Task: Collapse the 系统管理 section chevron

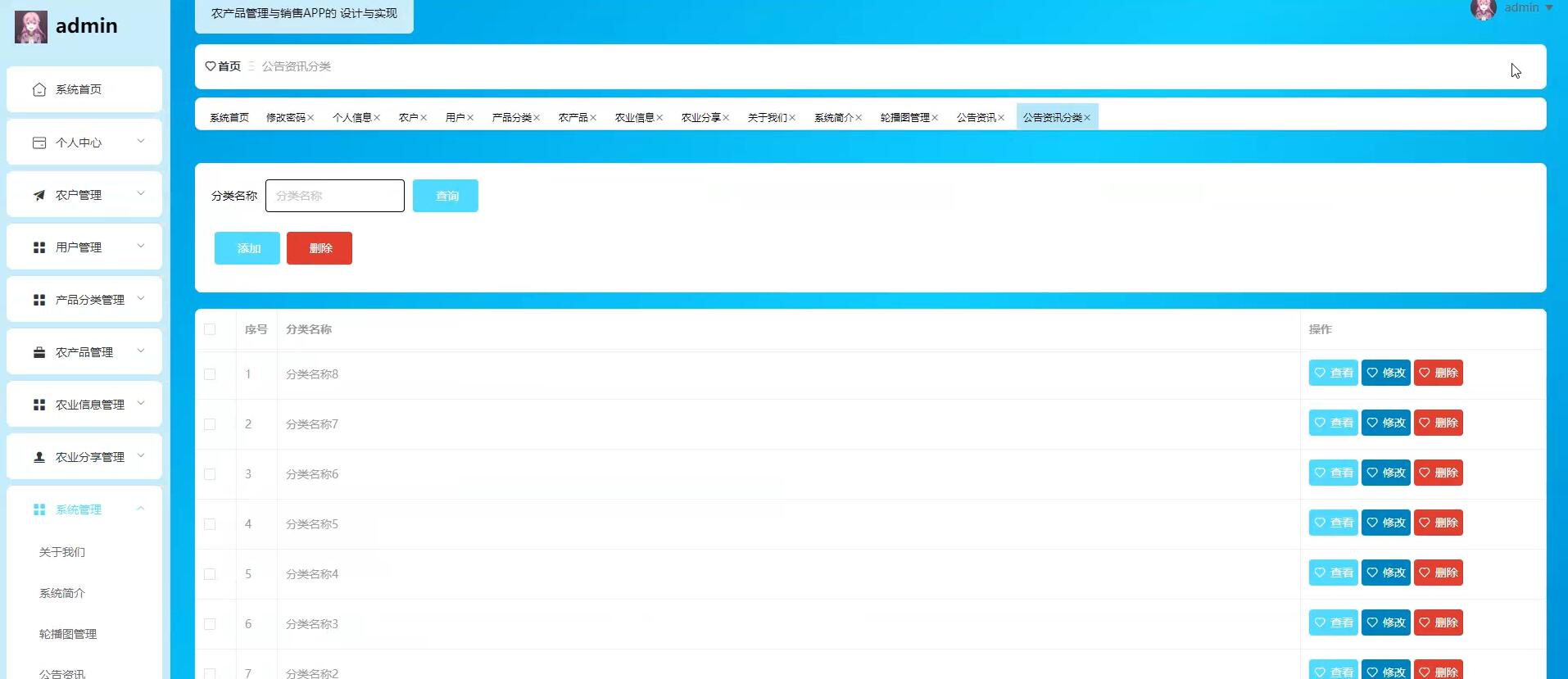Action: click(141, 509)
